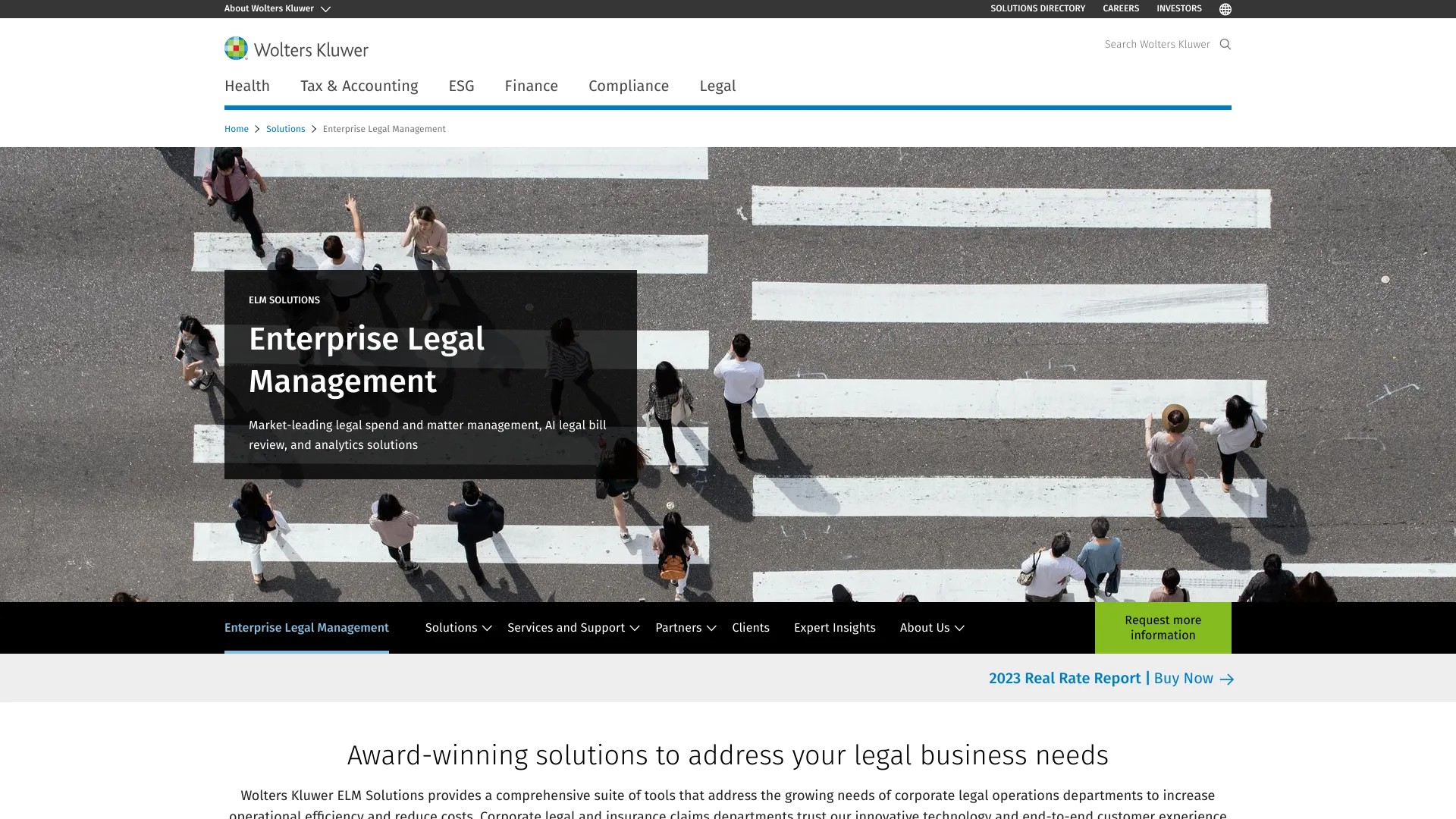Screen dimensions: 1456x819
Task: Open the search with the magnifier icon
Action: click(x=1225, y=44)
